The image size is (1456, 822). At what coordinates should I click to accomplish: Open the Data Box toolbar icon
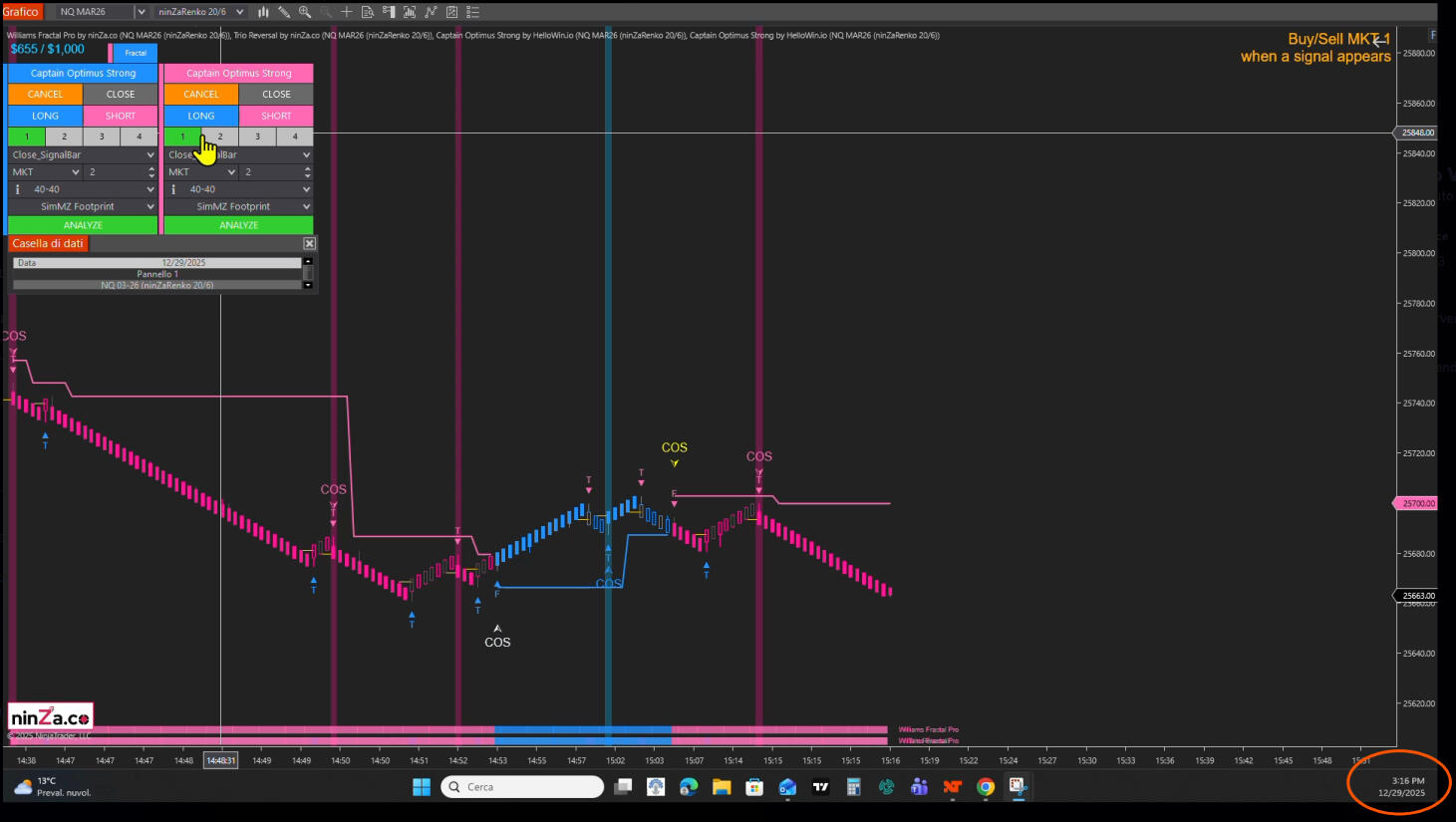[368, 12]
